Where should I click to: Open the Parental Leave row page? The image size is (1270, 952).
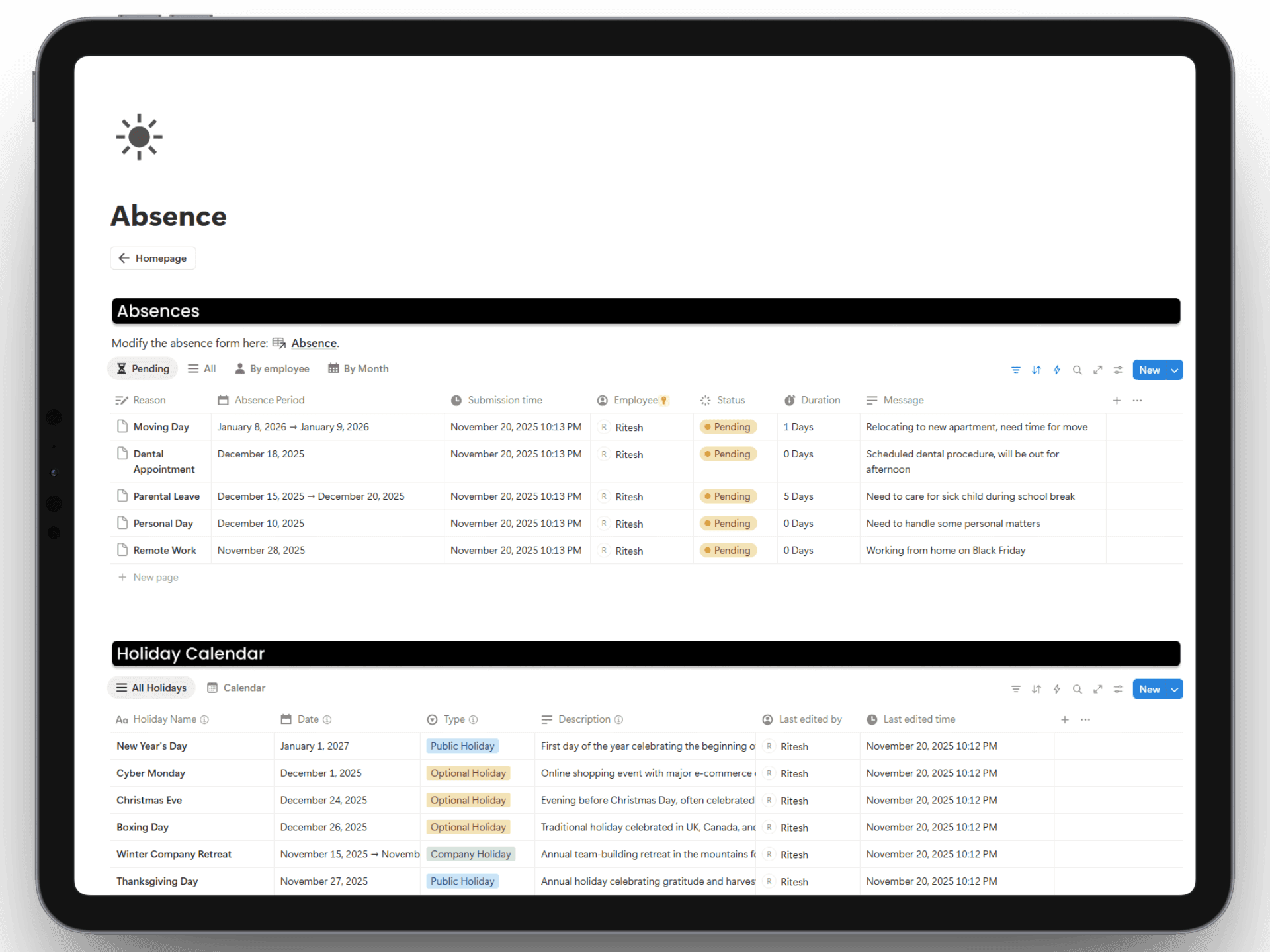point(166,496)
